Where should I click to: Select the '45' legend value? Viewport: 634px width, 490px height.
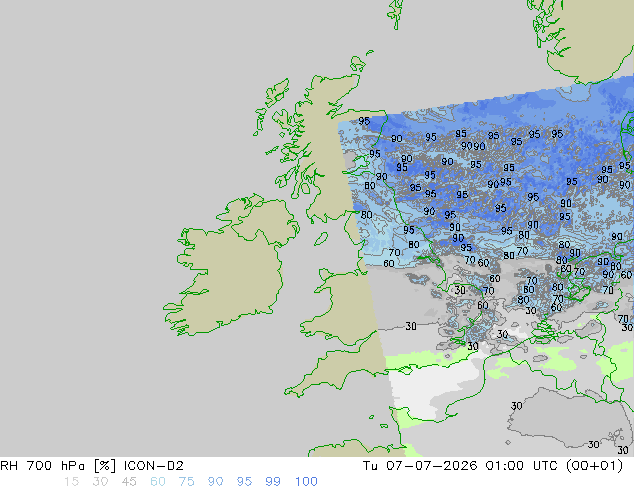(129, 482)
